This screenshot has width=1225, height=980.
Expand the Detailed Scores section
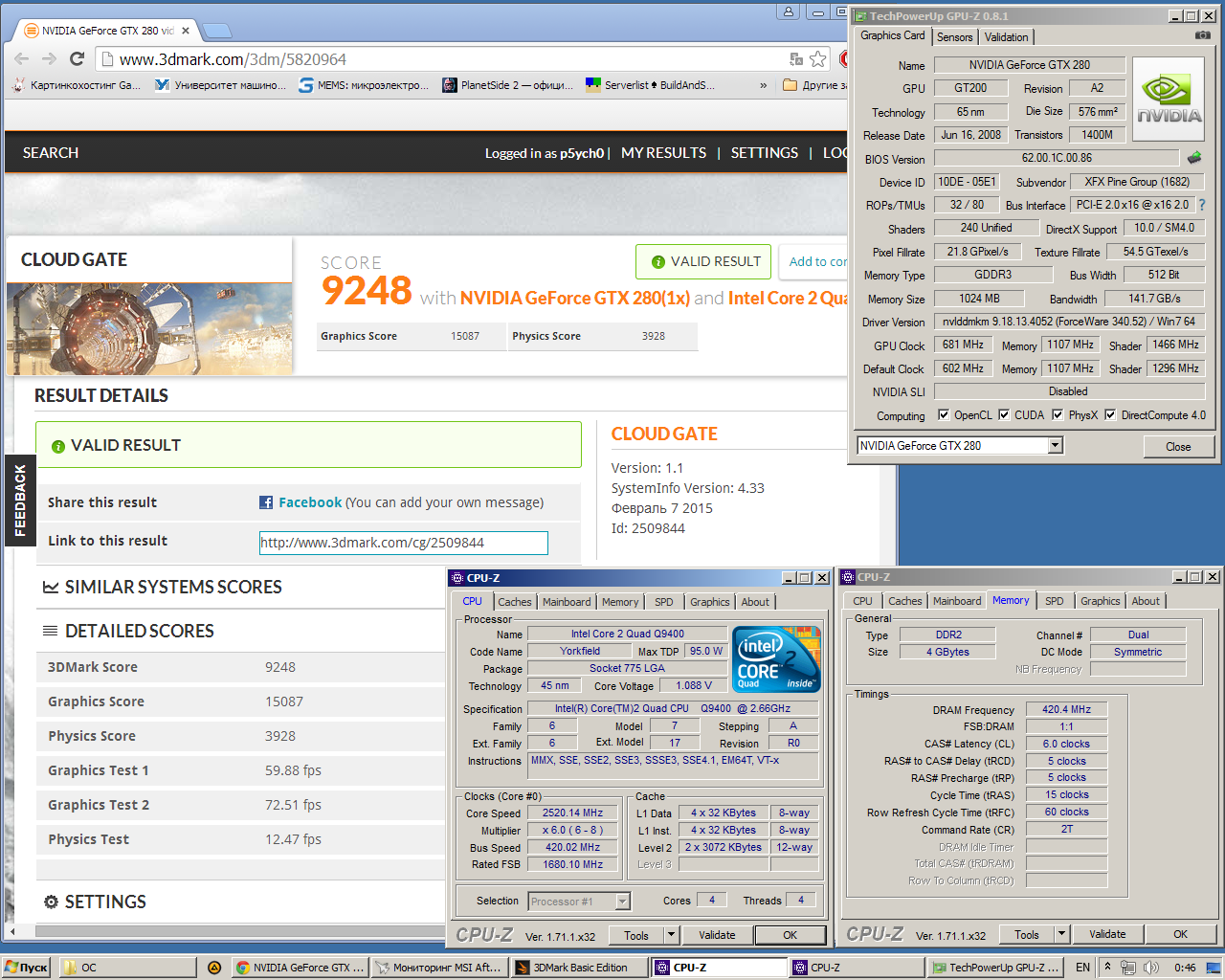pos(128,631)
